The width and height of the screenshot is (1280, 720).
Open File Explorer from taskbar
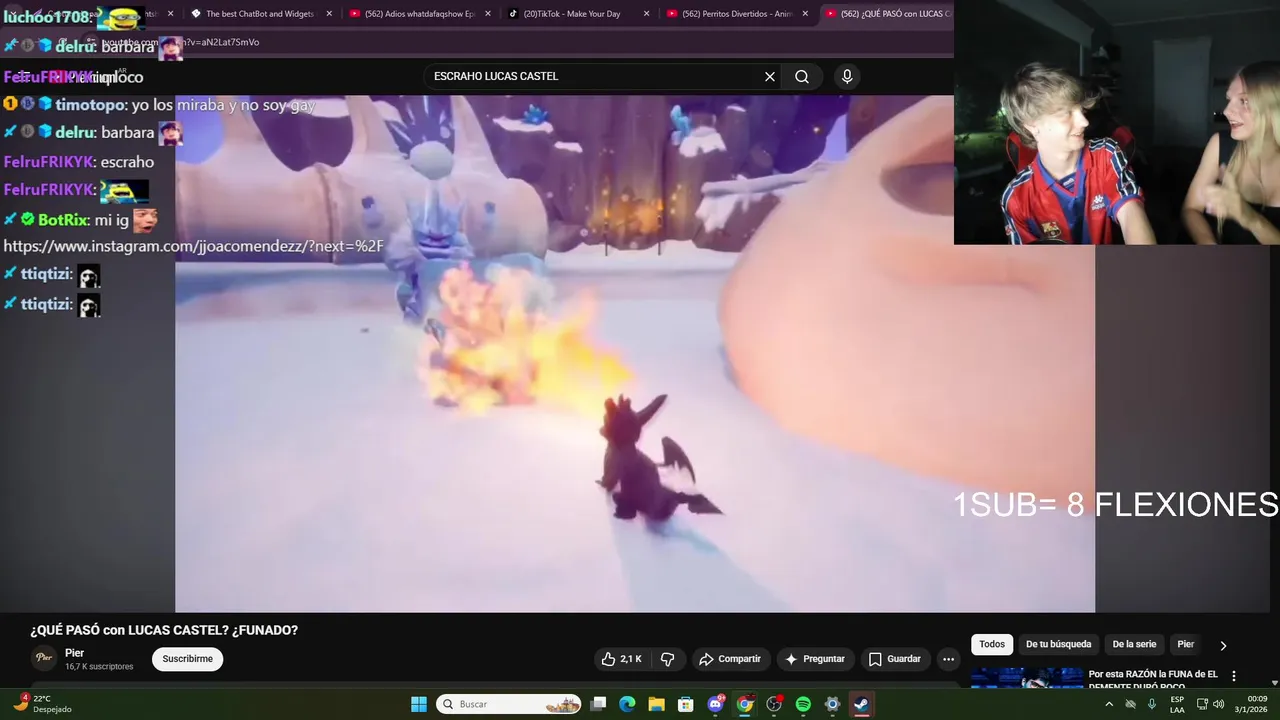(656, 704)
